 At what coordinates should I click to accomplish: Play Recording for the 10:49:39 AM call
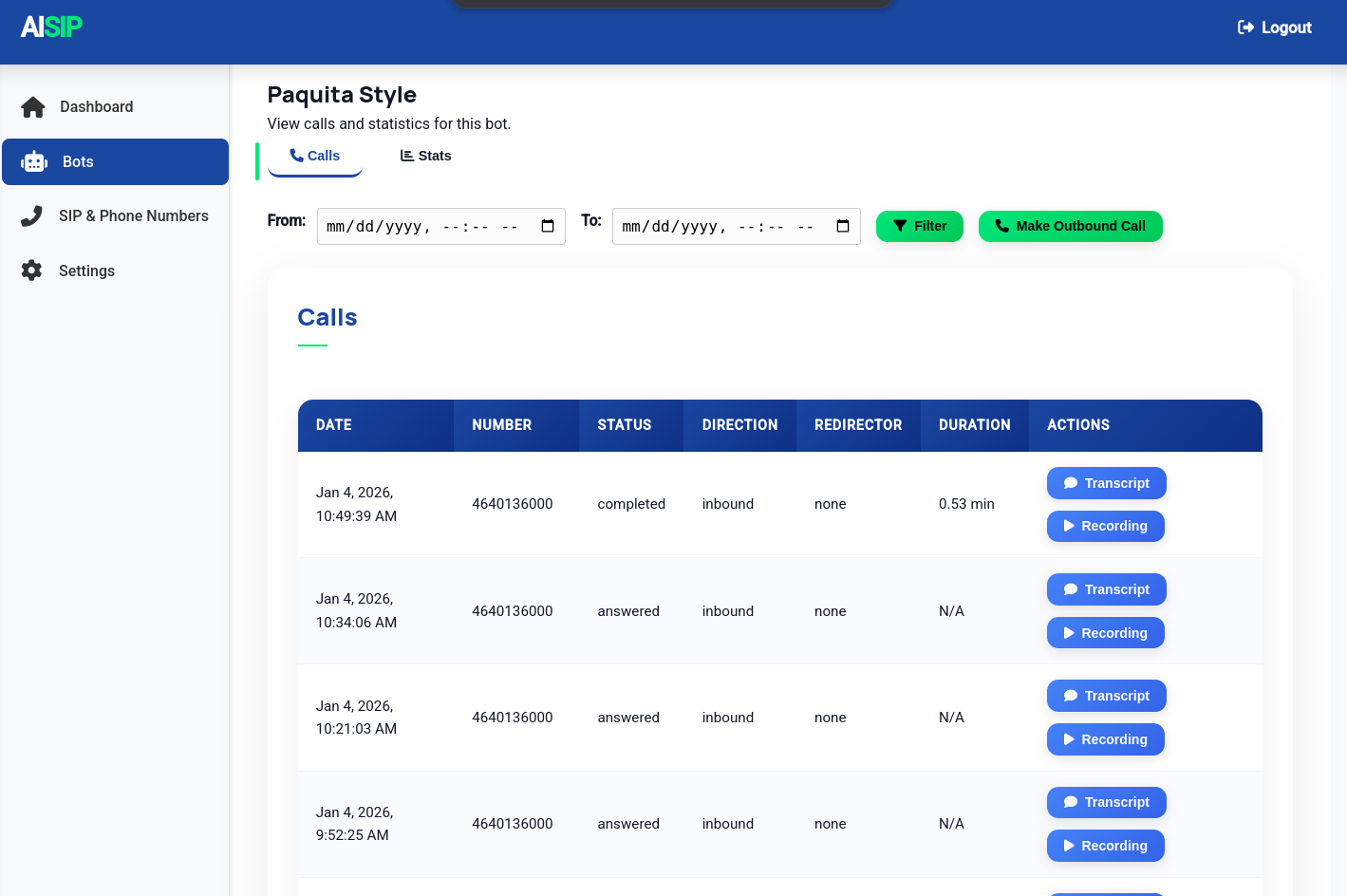1105,526
